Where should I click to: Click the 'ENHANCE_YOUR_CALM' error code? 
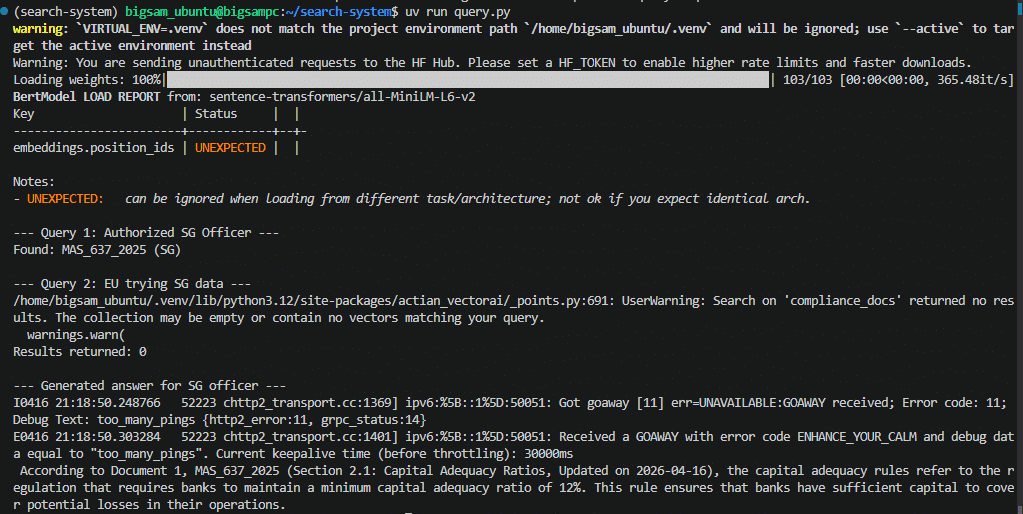(857, 436)
